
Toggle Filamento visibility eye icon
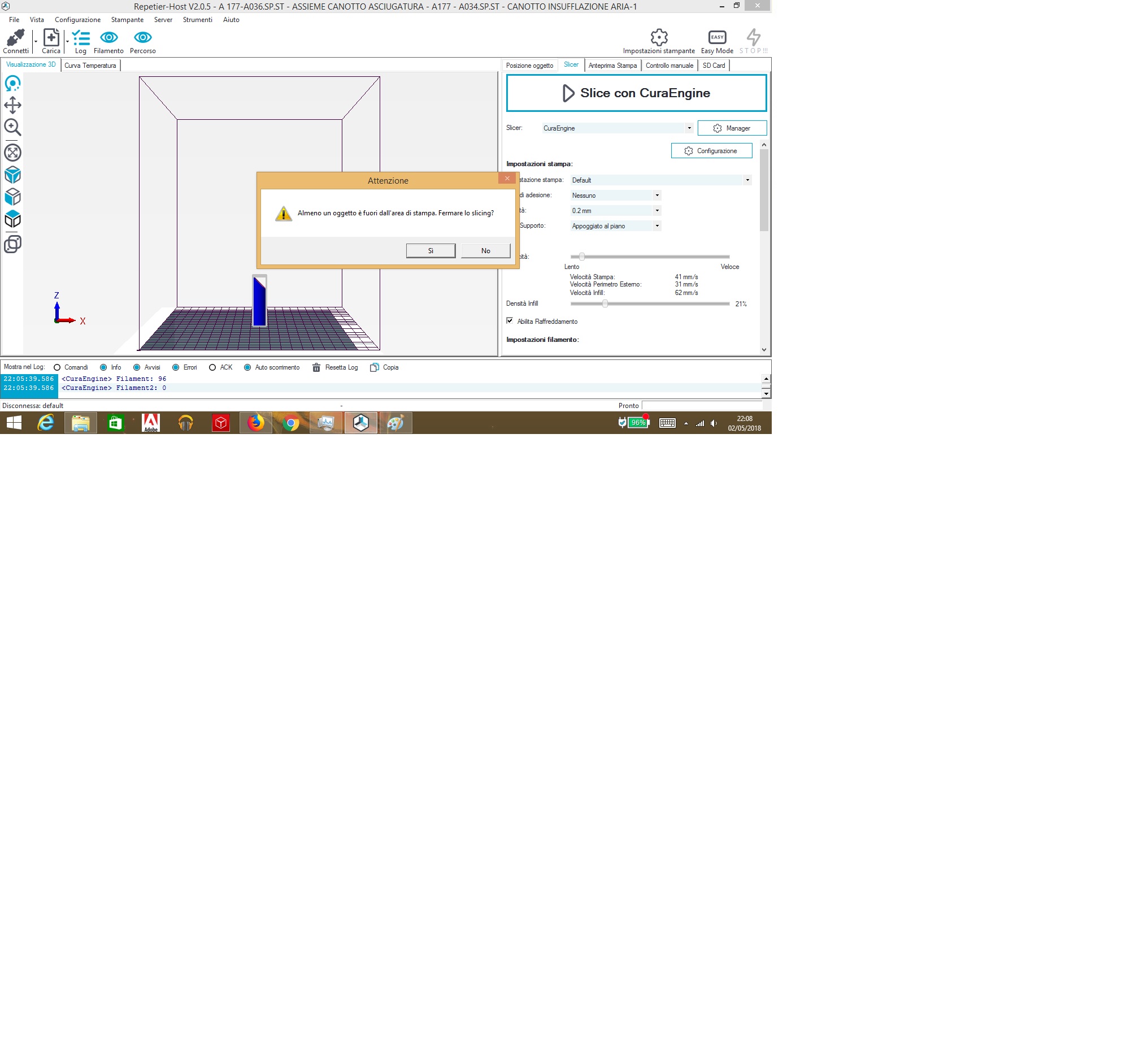(x=108, y=37)
